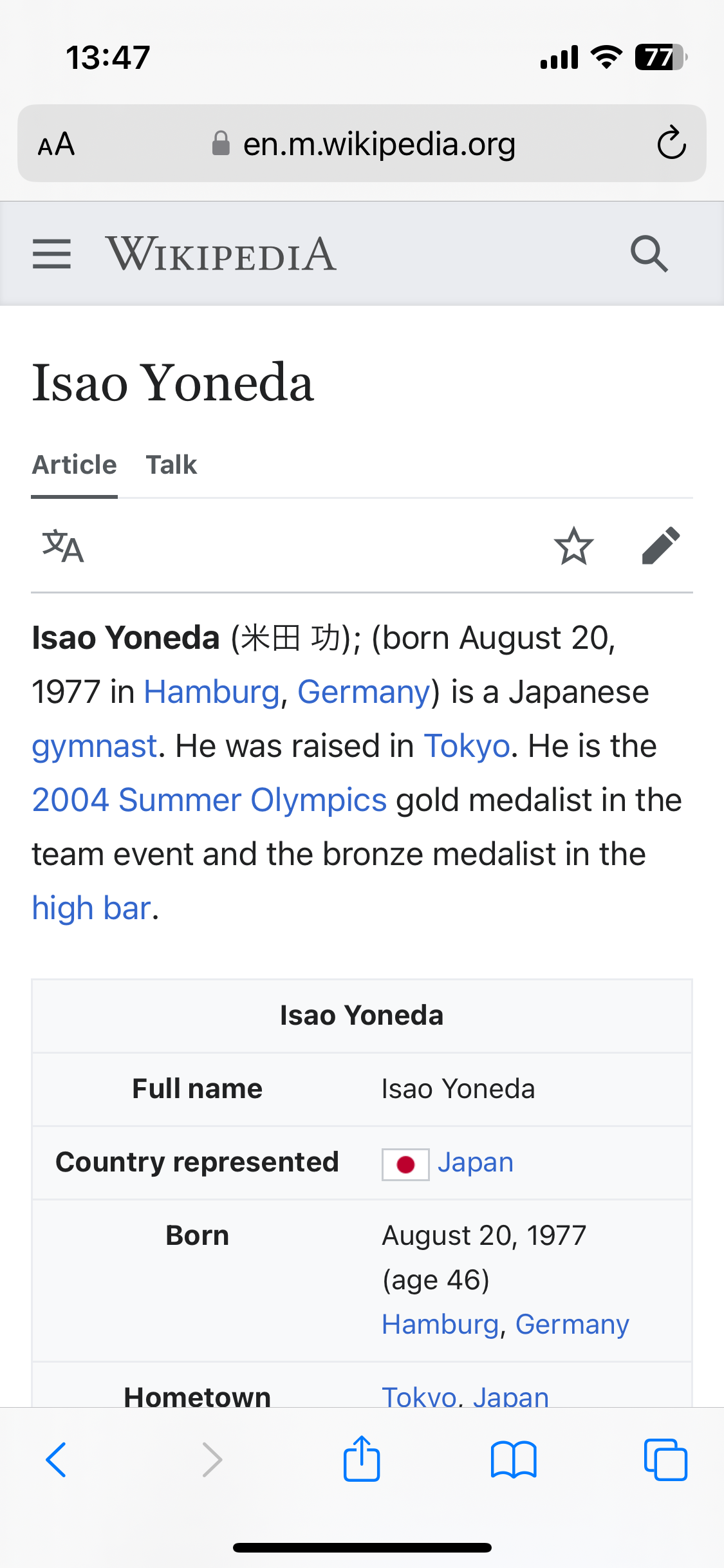Tap the pencil edit icon
The width and height of the screenshot is (724, 1568).
point(661,546)
